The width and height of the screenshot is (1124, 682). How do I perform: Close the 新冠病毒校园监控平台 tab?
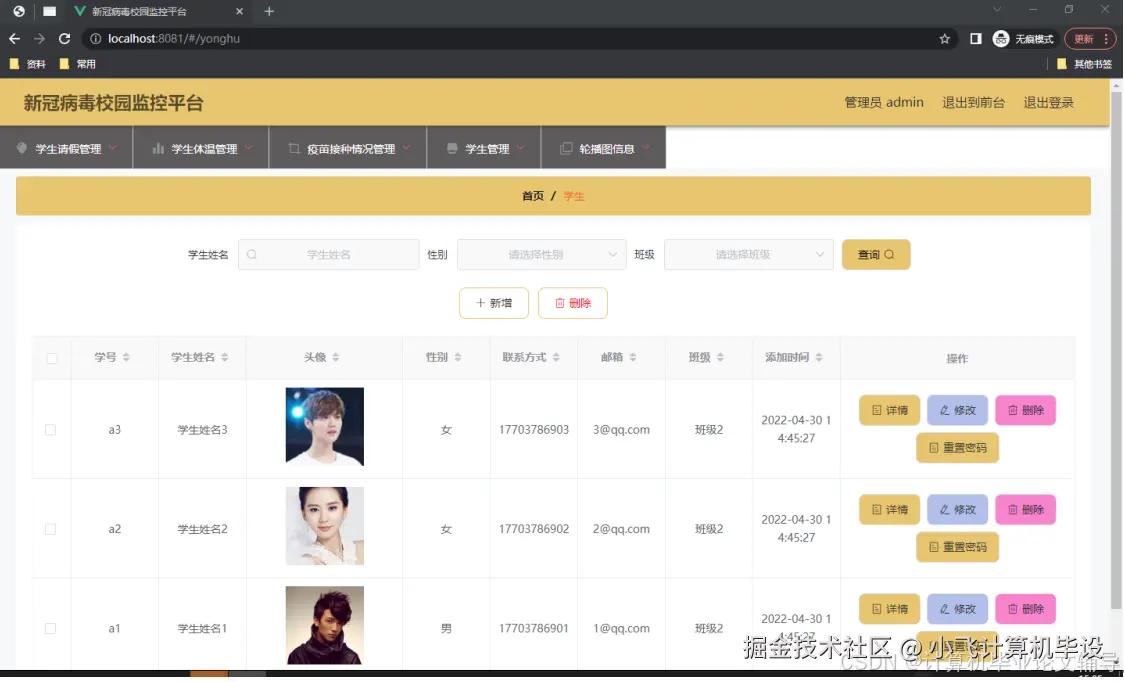click(239, 11)
